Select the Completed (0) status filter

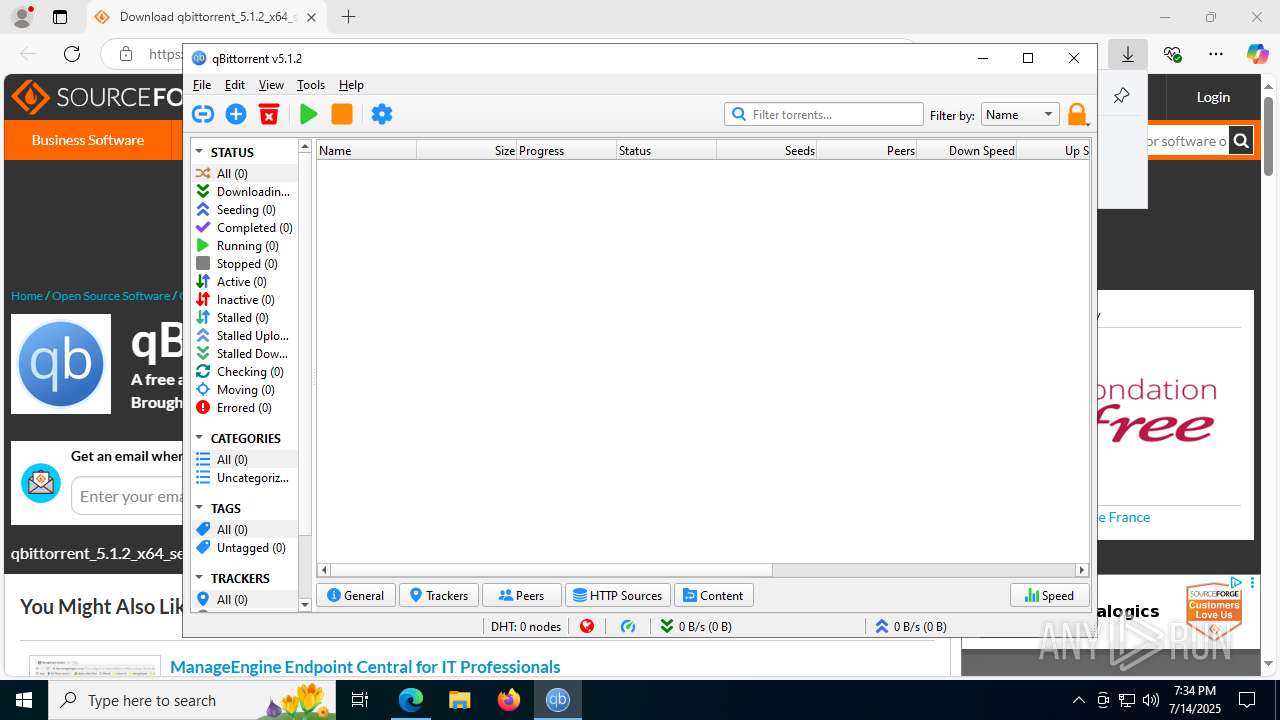pos(245,227)
